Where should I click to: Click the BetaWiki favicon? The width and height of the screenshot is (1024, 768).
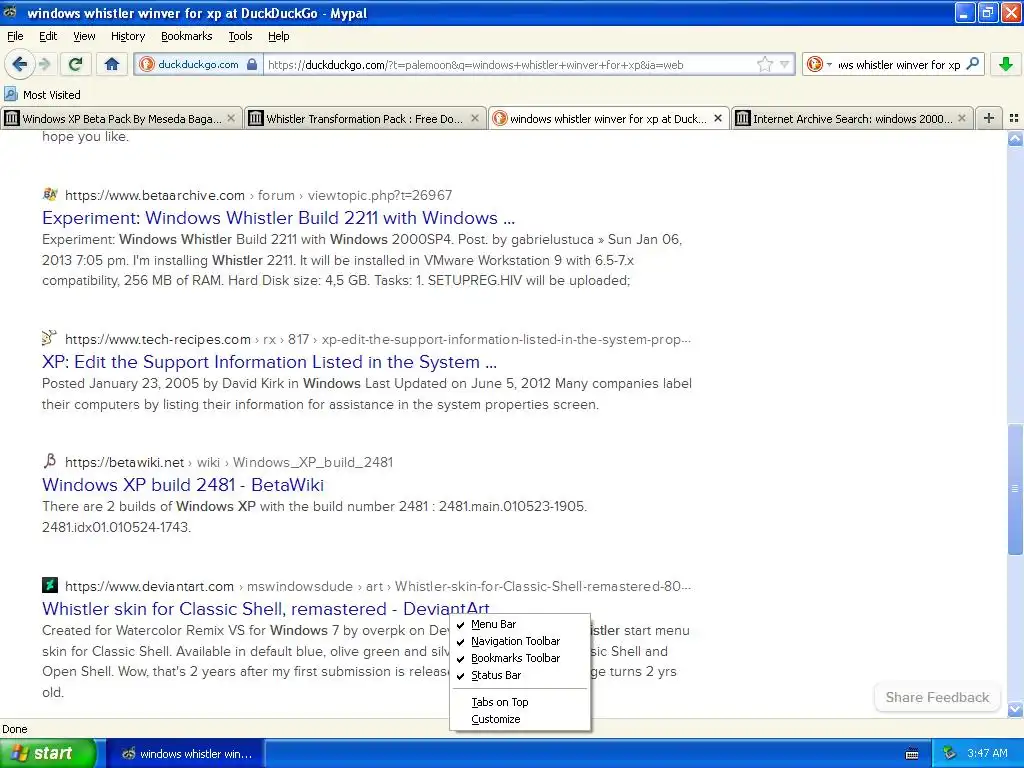(x=50, y=461)
